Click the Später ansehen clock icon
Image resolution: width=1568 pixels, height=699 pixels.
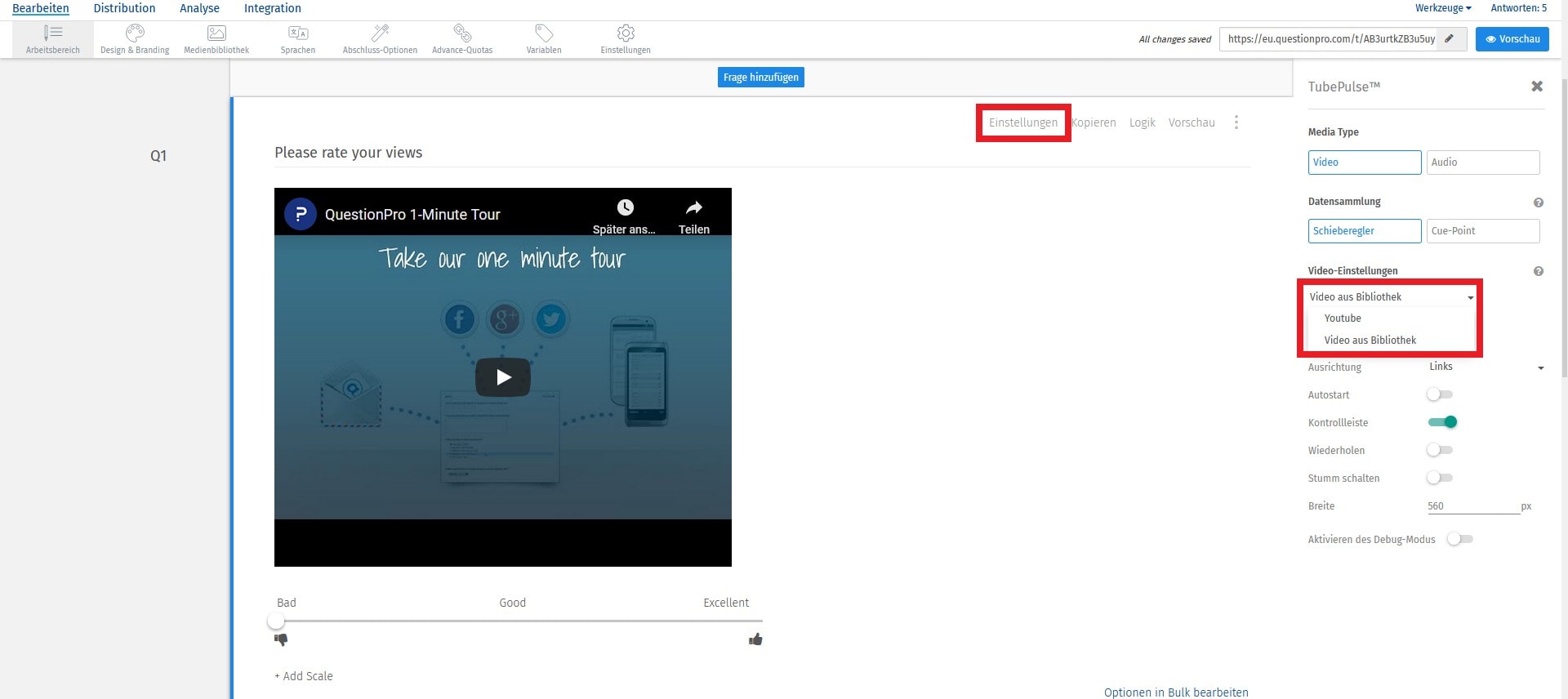click(x=625, y=207)
